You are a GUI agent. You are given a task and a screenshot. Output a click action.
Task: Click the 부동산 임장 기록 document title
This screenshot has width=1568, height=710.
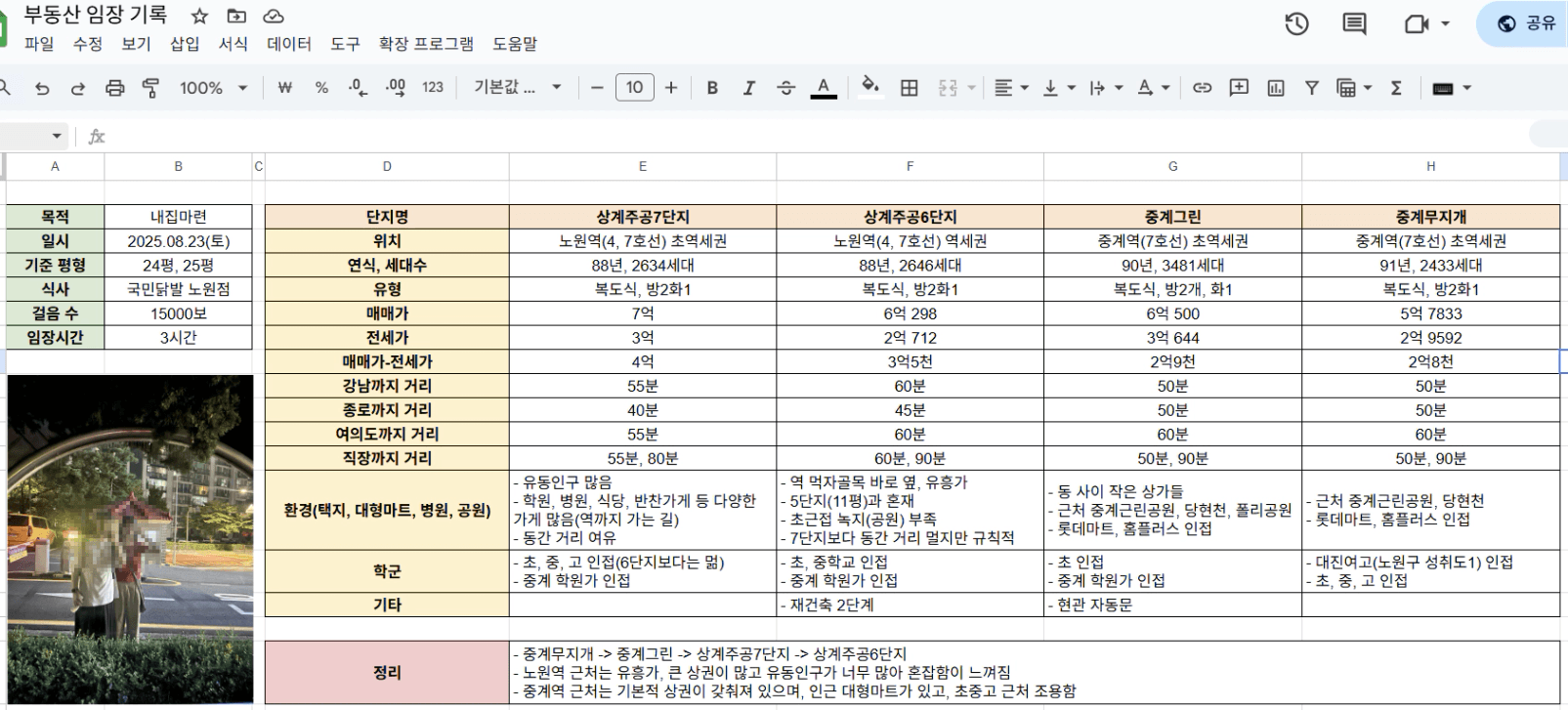coord(96,15)
